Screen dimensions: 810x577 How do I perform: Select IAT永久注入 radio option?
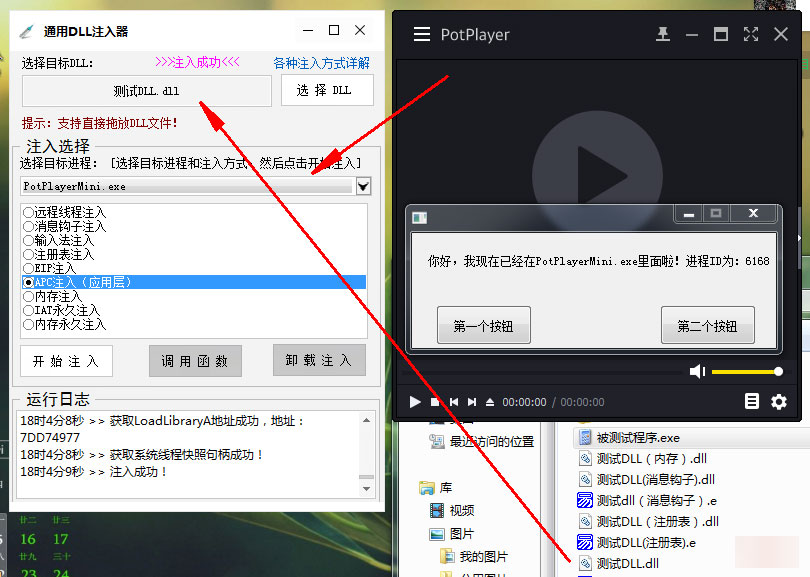pos(61,310)
